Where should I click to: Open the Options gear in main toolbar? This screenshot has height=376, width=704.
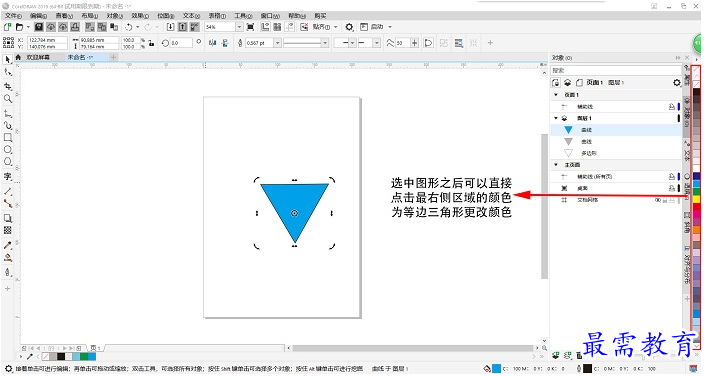(x=349, y=27)
